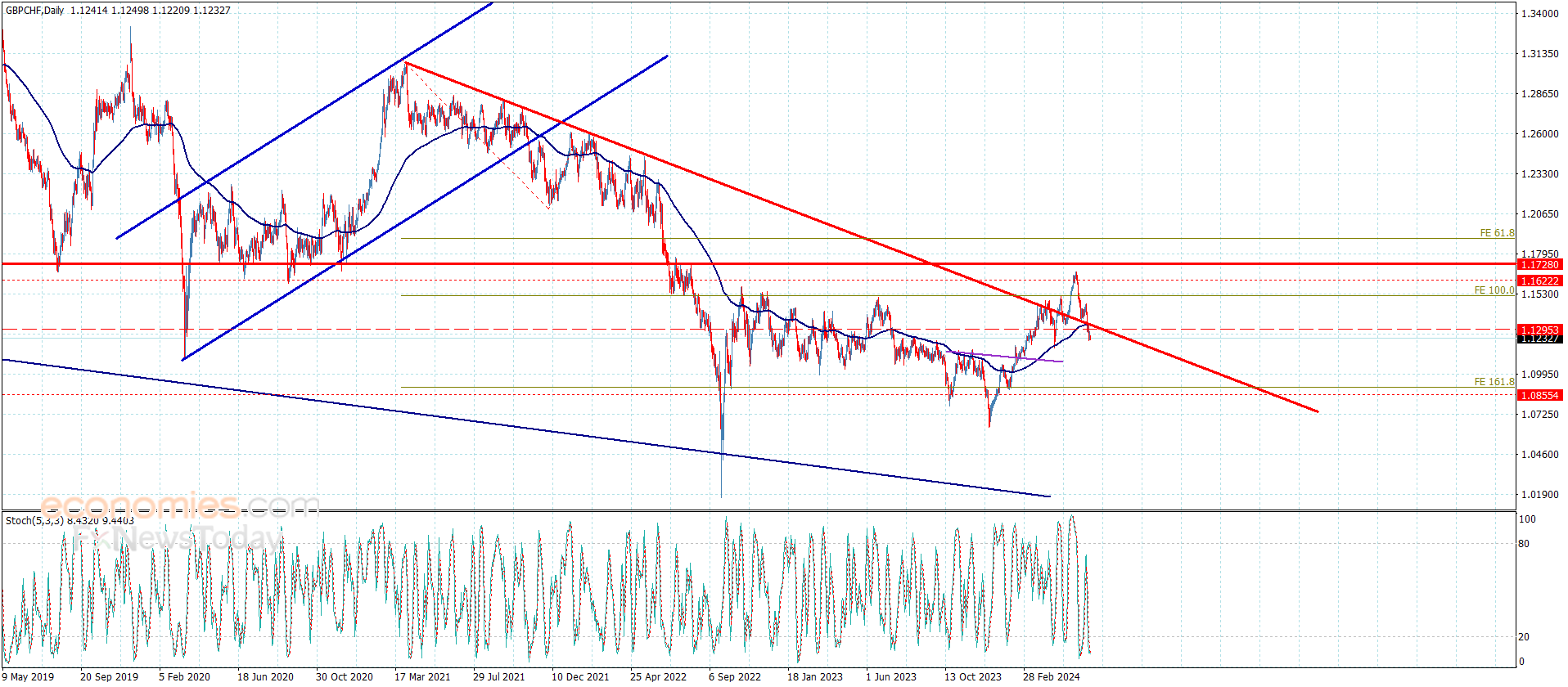Click the 1.34000 price axis label
This screenshot has width=1568, height=687.
1539,14
